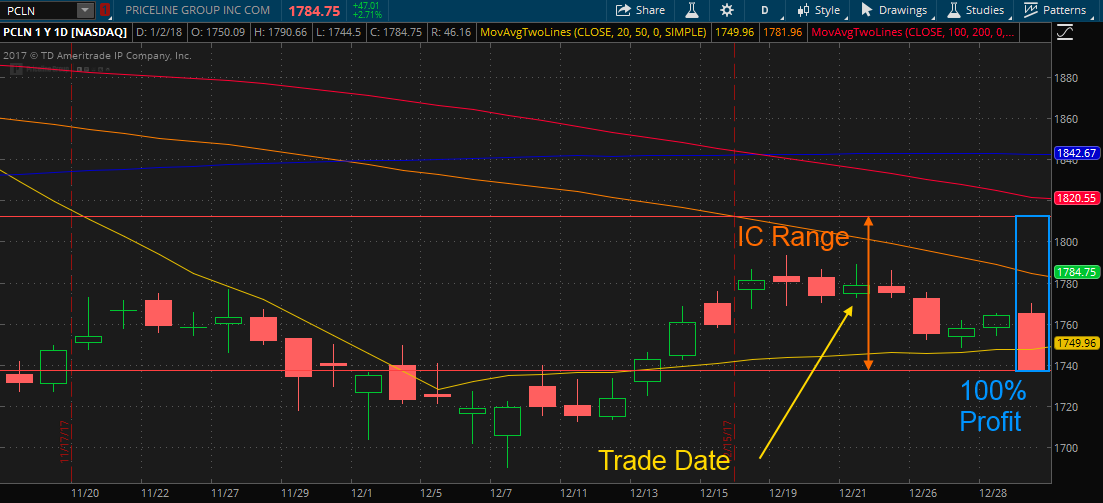Viewport: 1103px width, 503px height.
Task: Open the Share menu
Action: click(x=640, y=10)
